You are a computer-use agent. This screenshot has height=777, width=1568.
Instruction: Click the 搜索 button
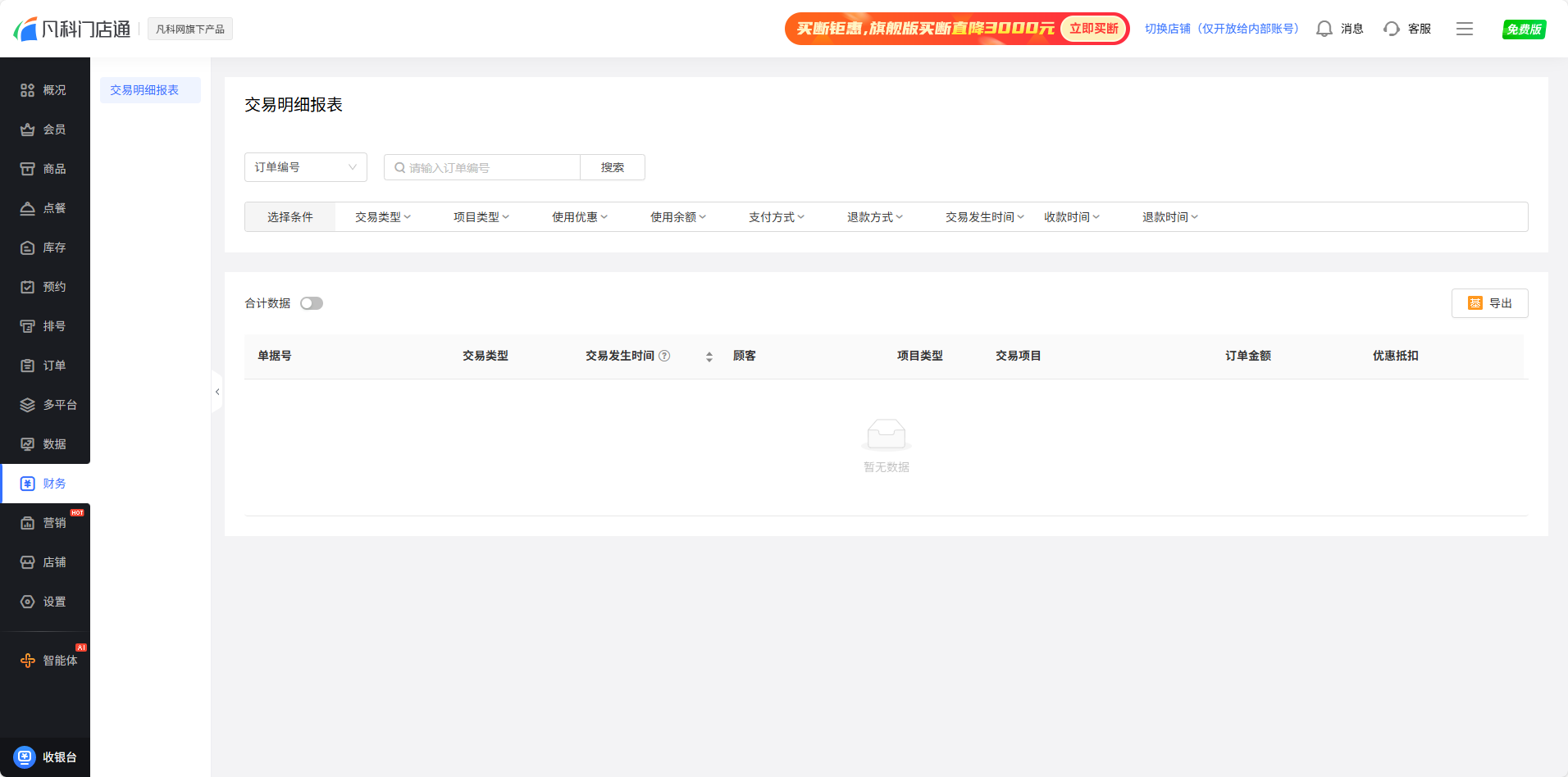pyautogui.click(x=612, y=167)
